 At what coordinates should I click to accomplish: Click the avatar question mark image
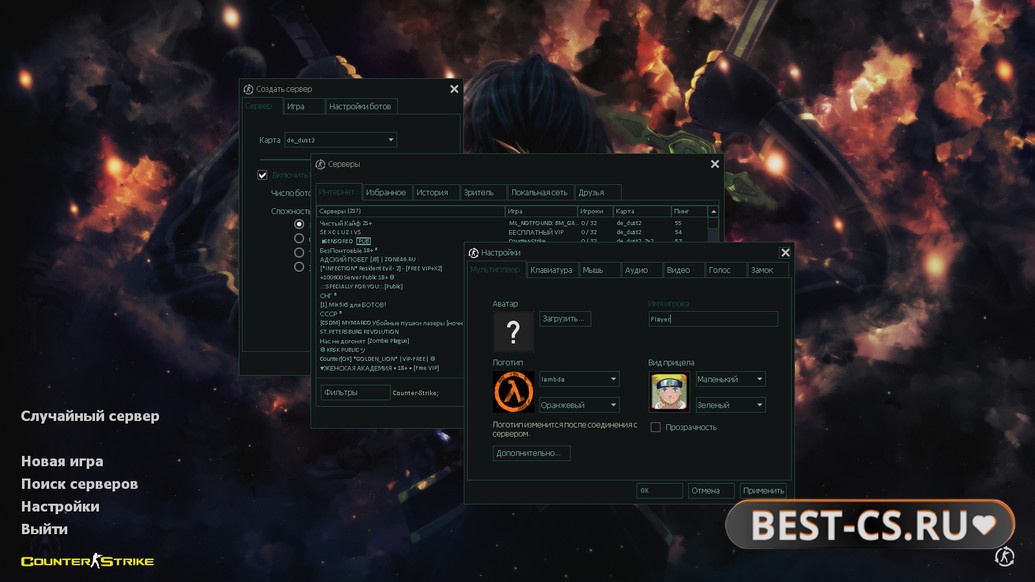coord(513,331)
